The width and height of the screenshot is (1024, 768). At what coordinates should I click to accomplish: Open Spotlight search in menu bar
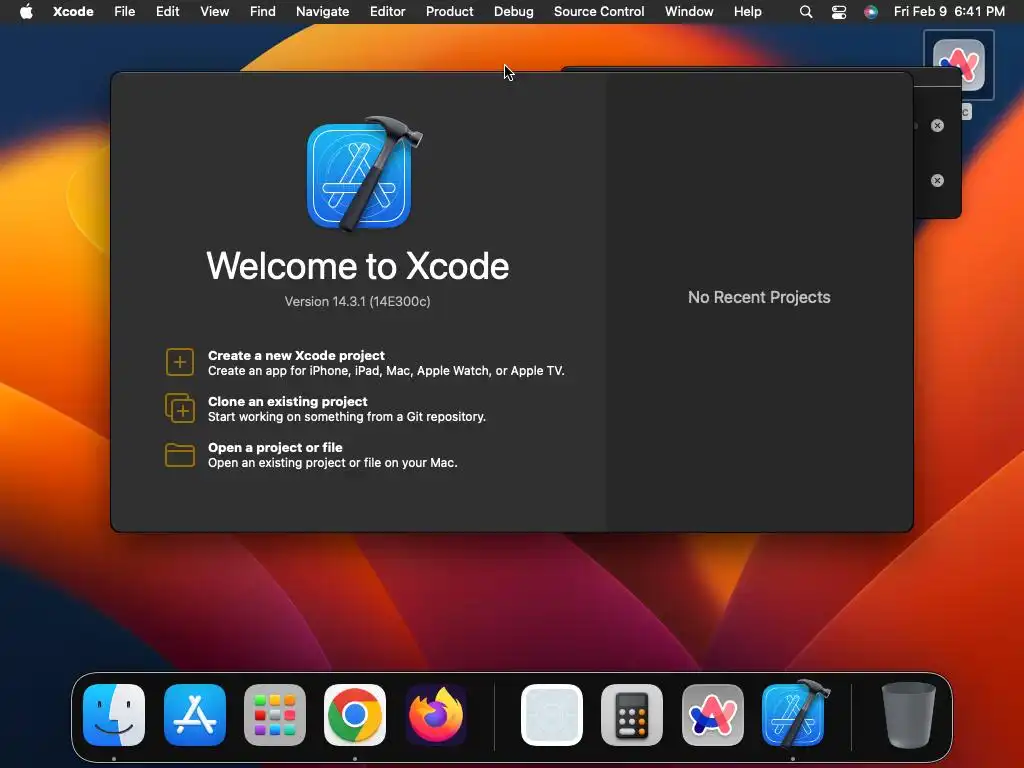tap(807, 12)
